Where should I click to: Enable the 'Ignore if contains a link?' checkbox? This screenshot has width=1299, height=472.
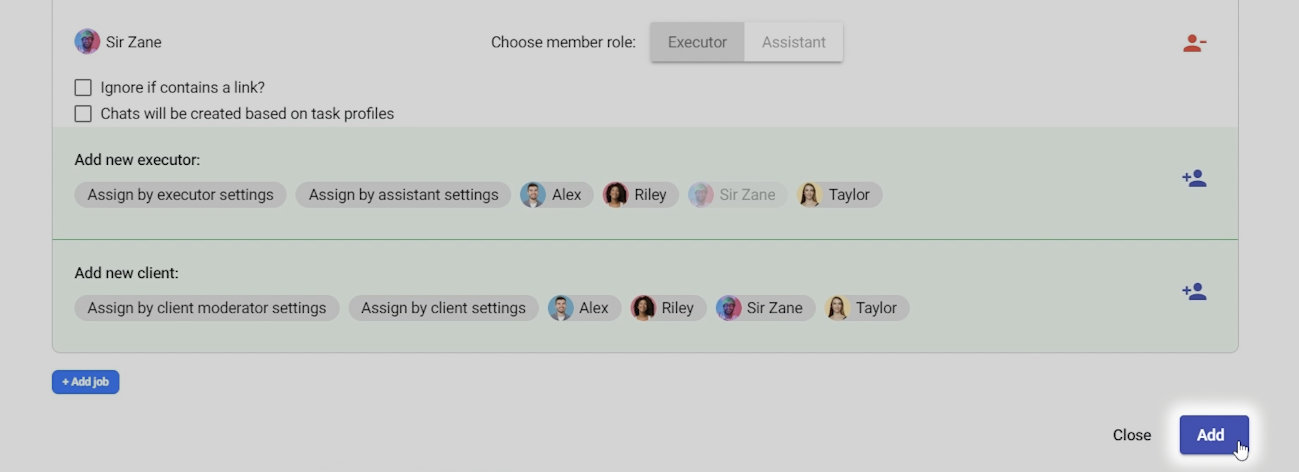pos(83,88)
